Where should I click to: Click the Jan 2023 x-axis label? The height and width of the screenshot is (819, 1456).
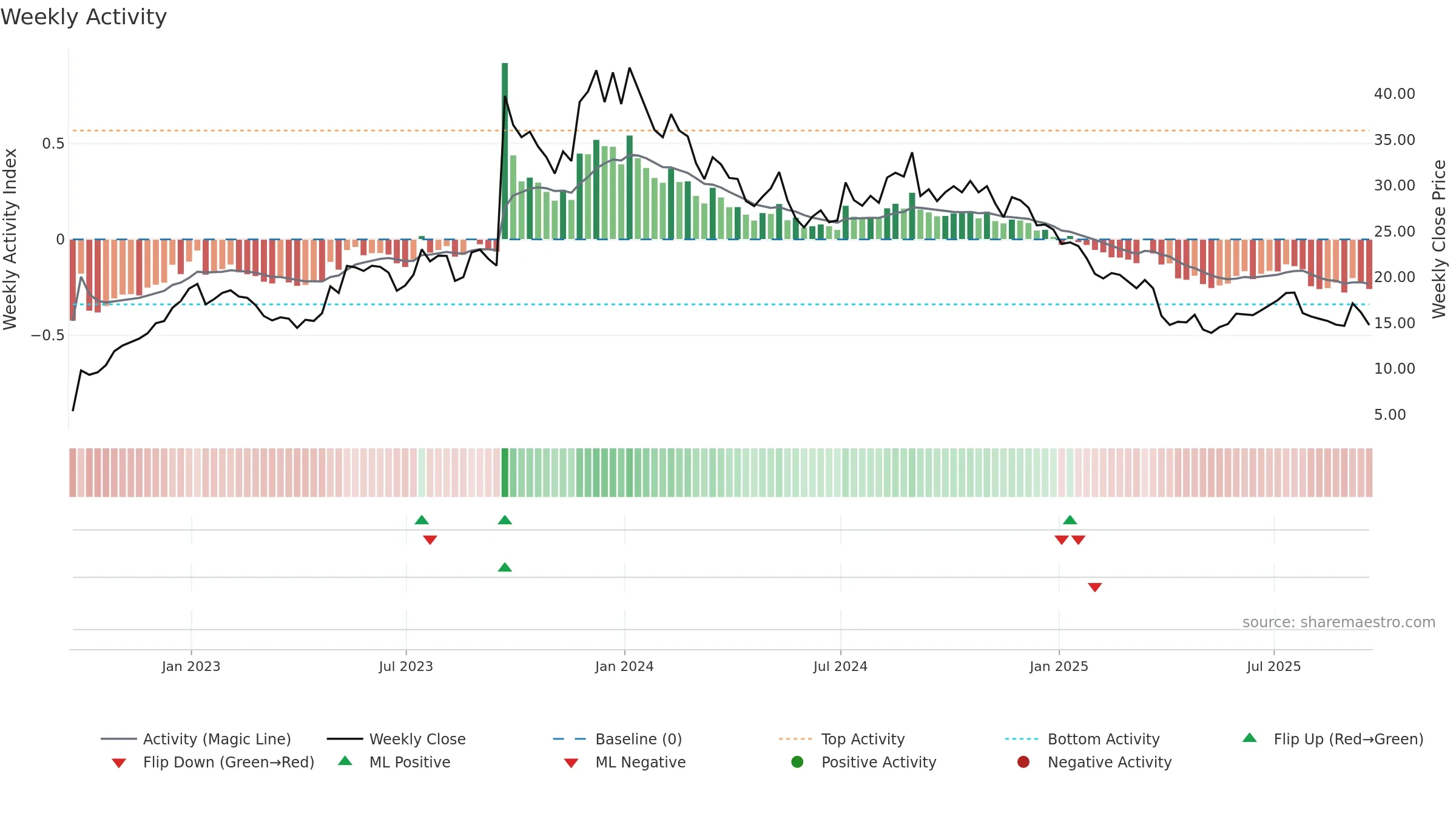[191, 666]
